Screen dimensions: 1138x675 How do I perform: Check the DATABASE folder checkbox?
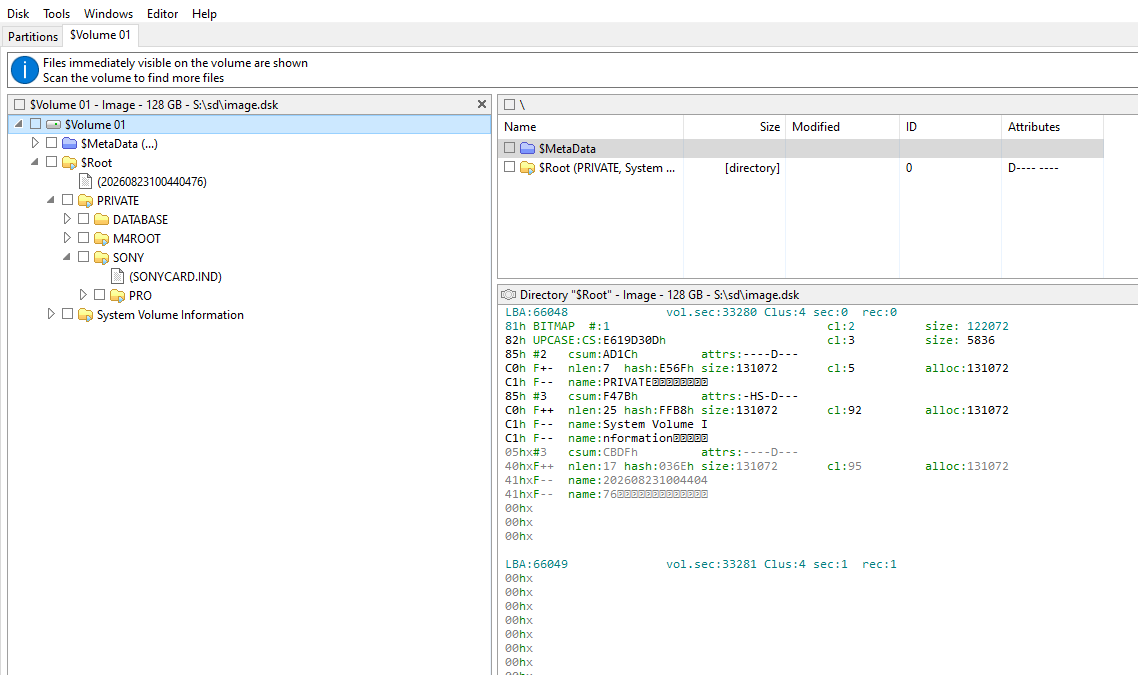point(83,218)
